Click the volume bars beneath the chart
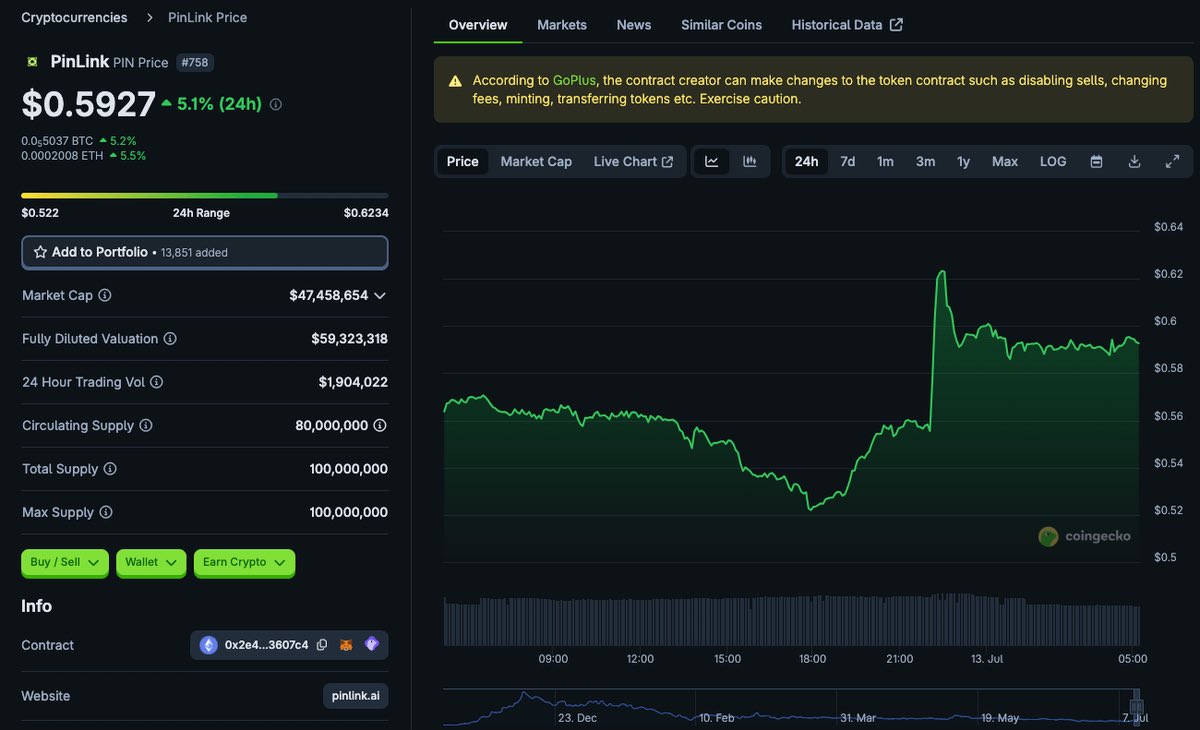This screenshot has width=1200, height=730. point(791,621)
